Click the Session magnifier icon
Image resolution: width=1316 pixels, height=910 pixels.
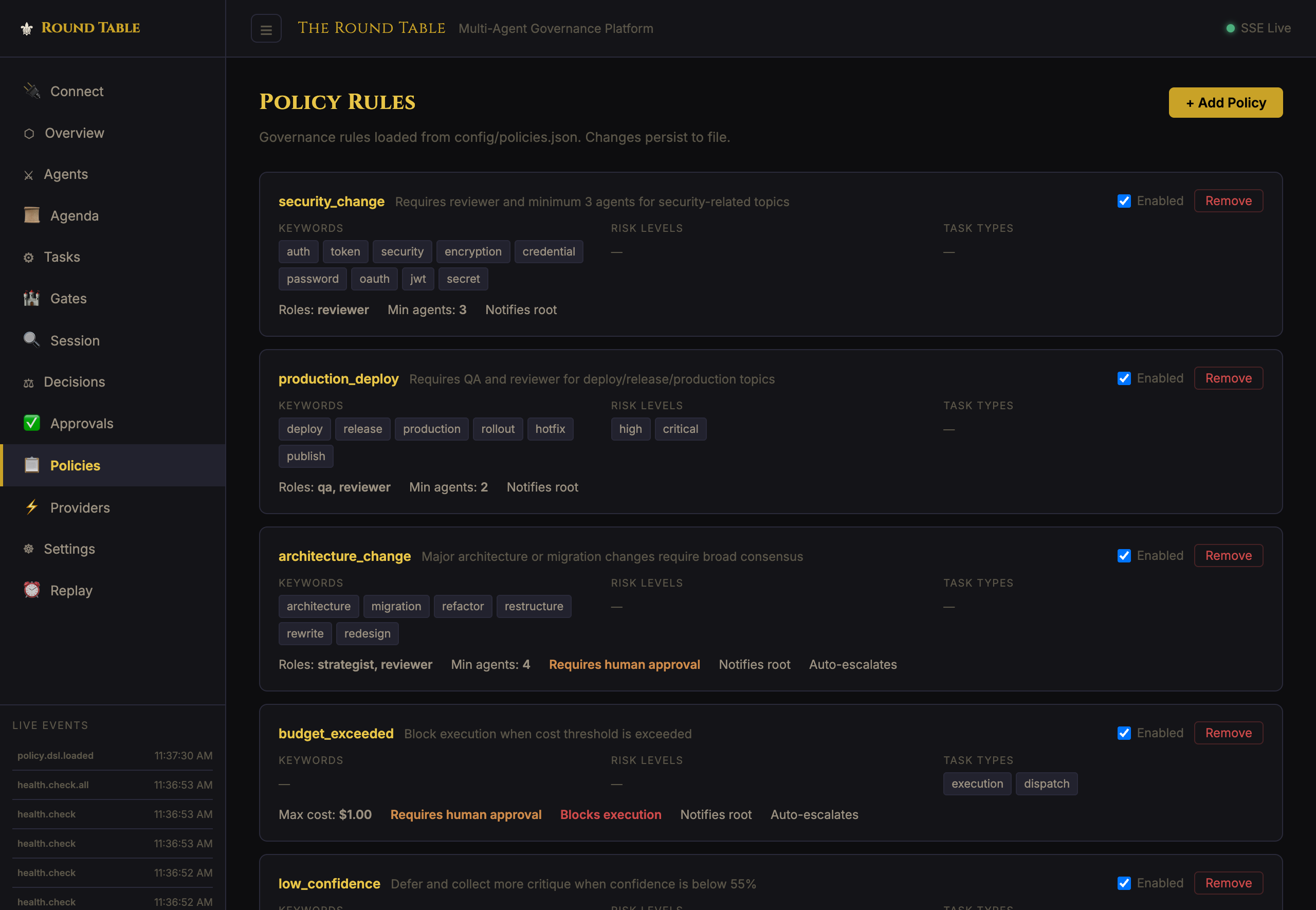click(32, 340)
